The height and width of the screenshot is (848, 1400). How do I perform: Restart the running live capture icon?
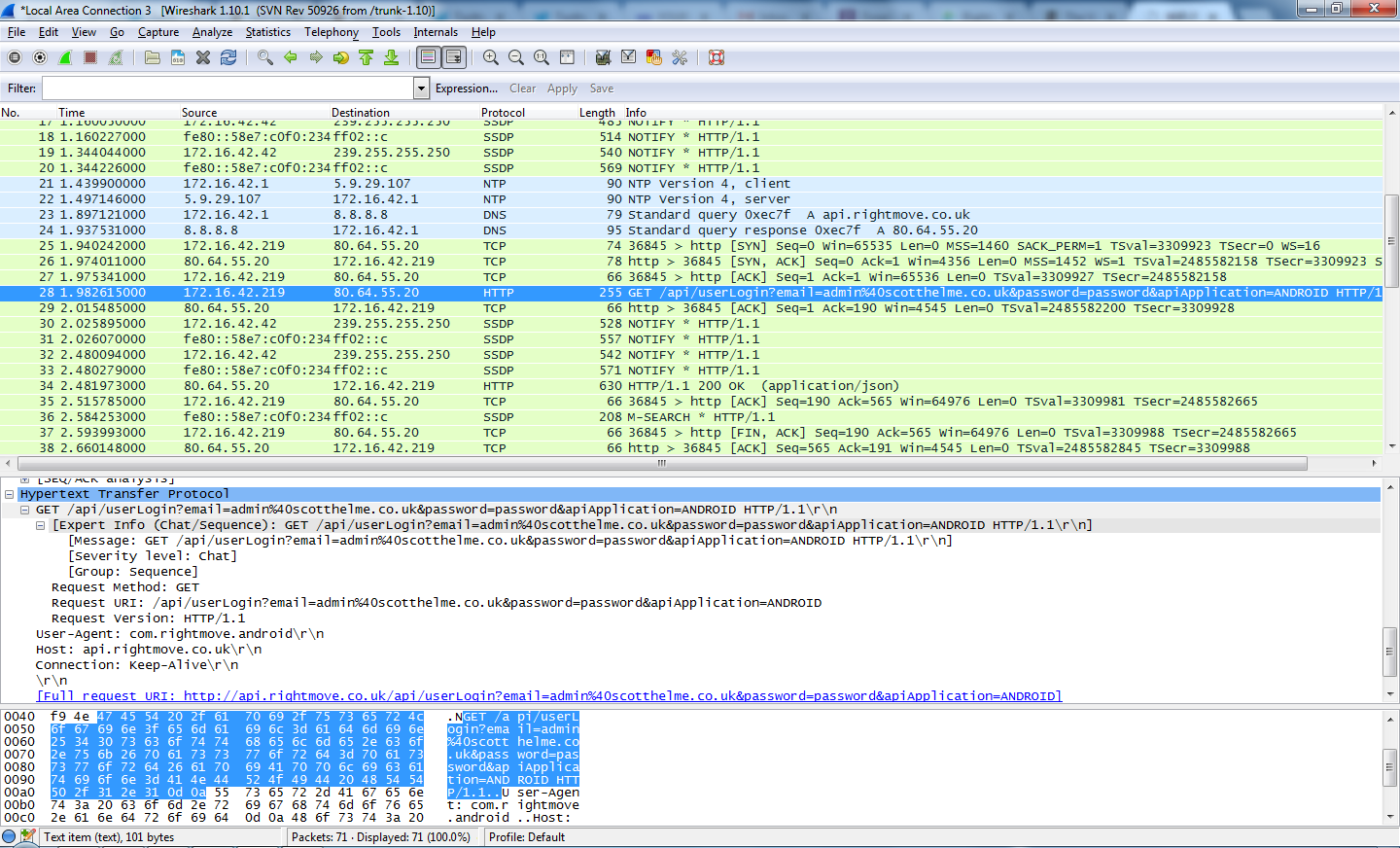(116, 58)
